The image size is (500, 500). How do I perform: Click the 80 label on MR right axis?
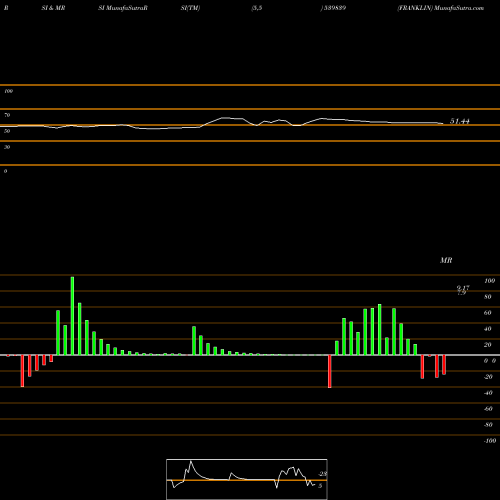tap(488, 297)
